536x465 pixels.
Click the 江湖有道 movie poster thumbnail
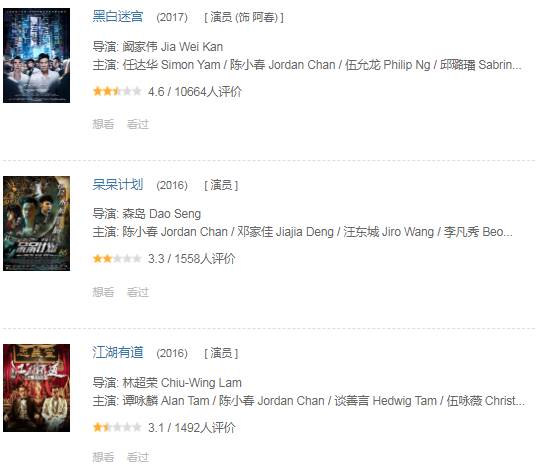click(x=37, y=388)
